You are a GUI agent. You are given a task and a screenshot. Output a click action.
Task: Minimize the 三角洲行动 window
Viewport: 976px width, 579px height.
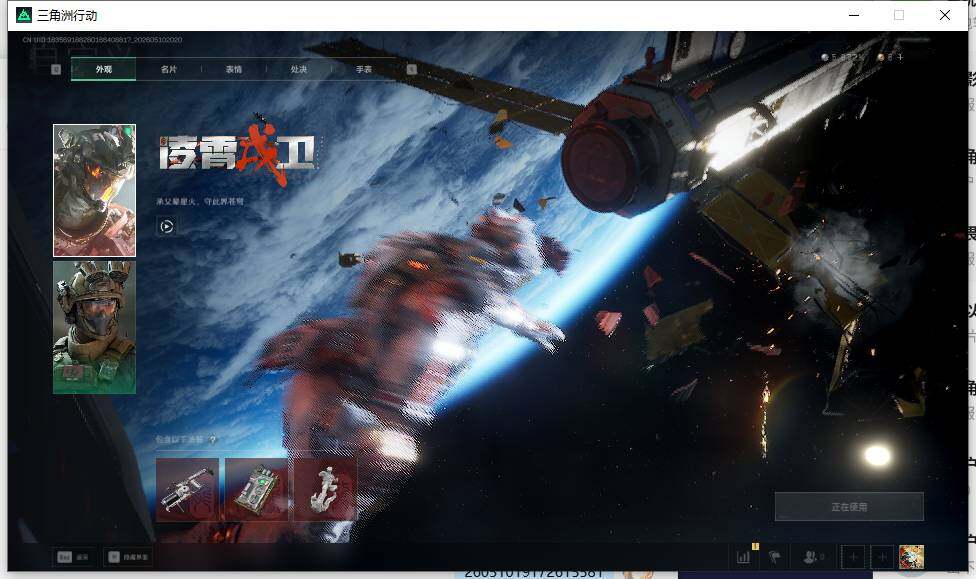coord(854,15)
